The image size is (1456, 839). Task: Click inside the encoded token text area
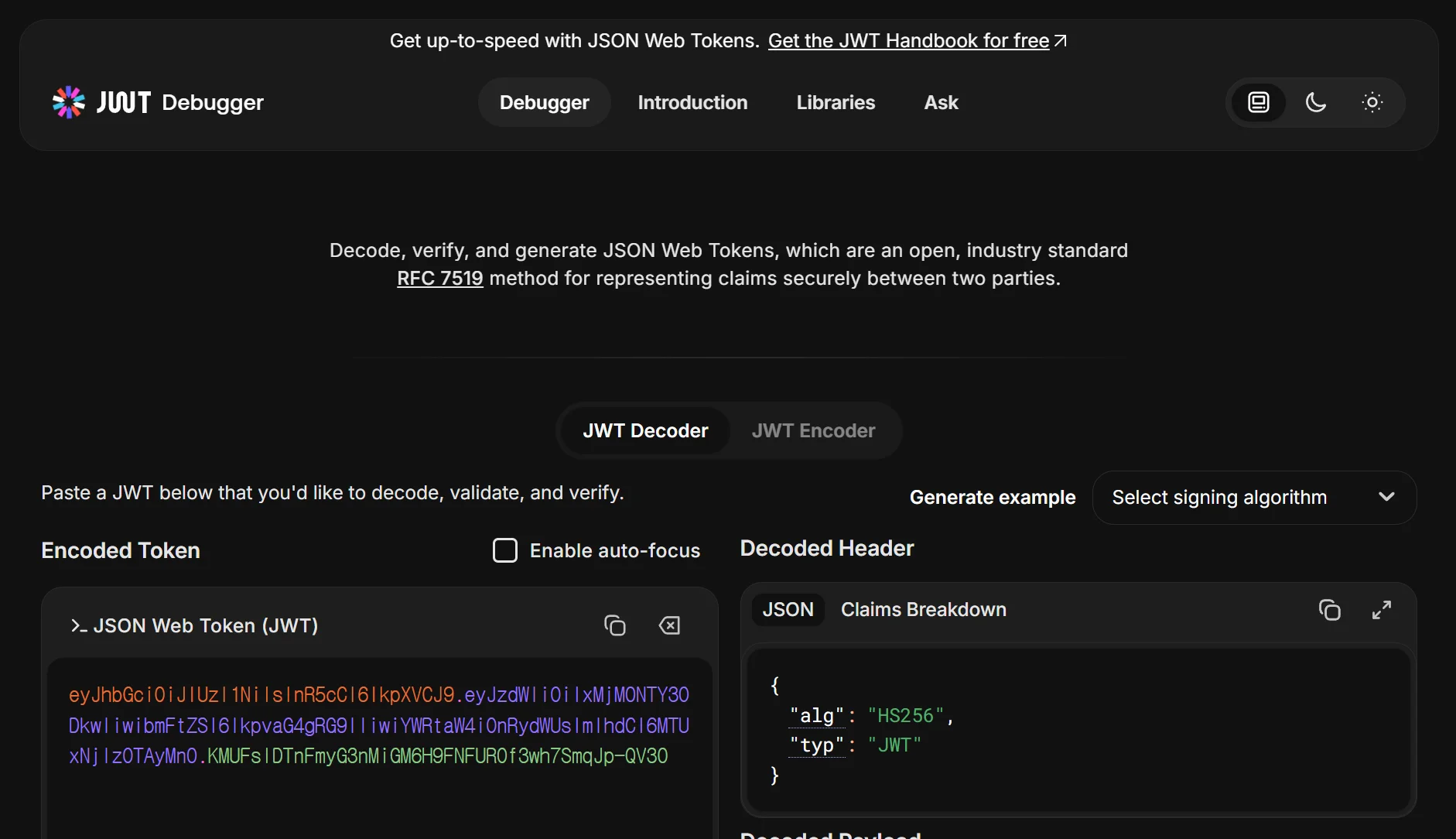[x=379, y=747]
